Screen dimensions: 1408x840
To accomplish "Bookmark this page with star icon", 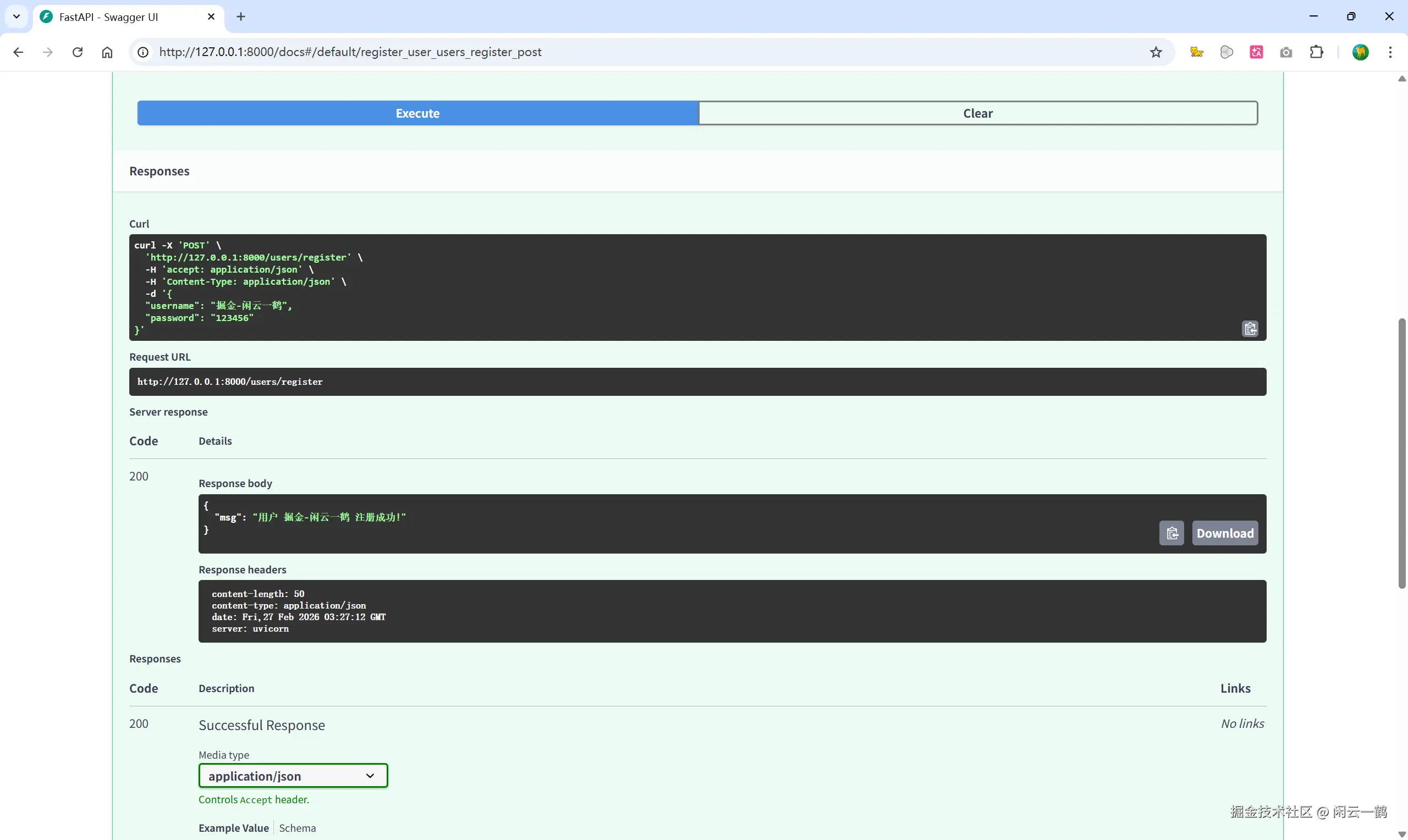I will [1156, 52].
